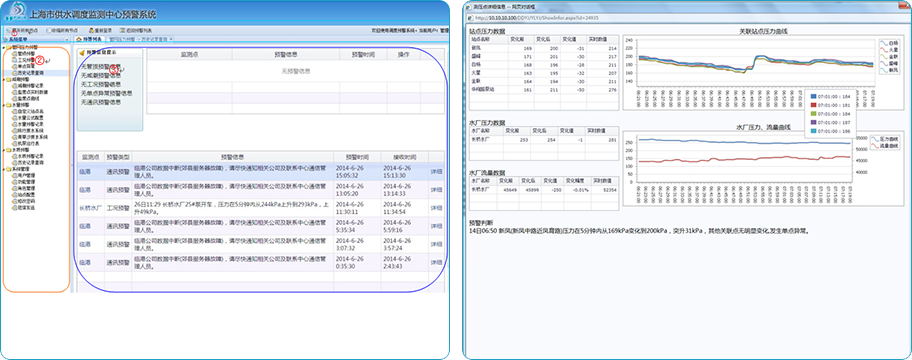This screenshot has height=360, width=912.
Task: Collapse the 水质预警 tree folder
Action: coord(3,150)
